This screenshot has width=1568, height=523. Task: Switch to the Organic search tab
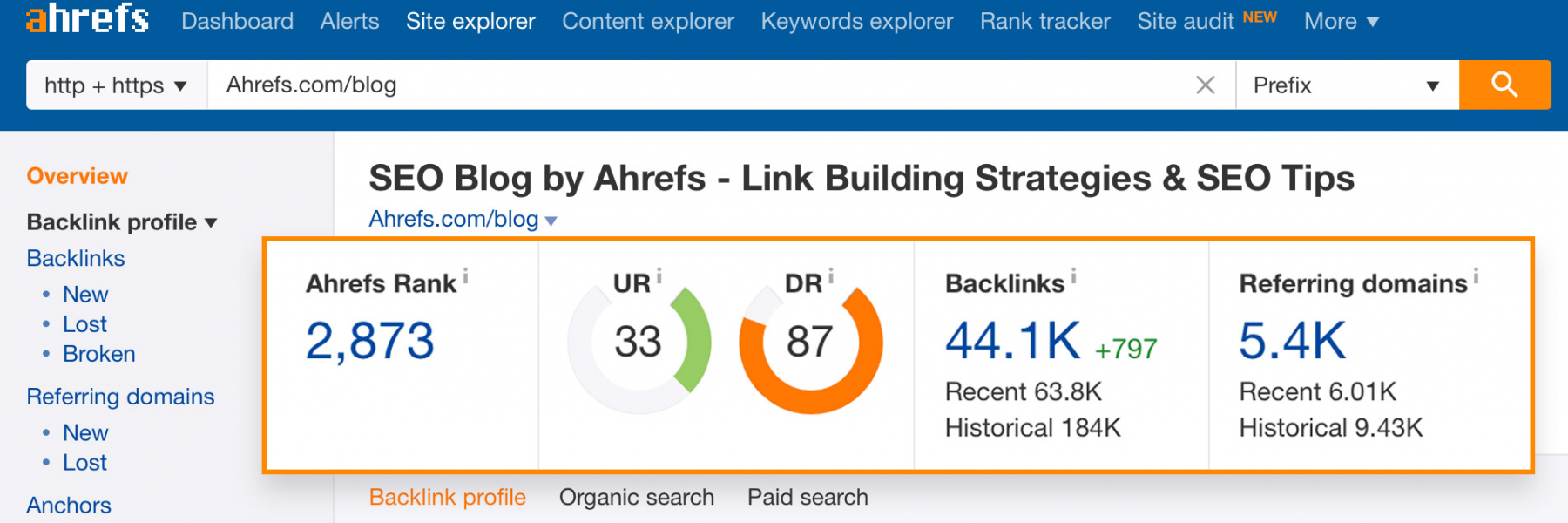pyautogui.click(x=636, y=497)
